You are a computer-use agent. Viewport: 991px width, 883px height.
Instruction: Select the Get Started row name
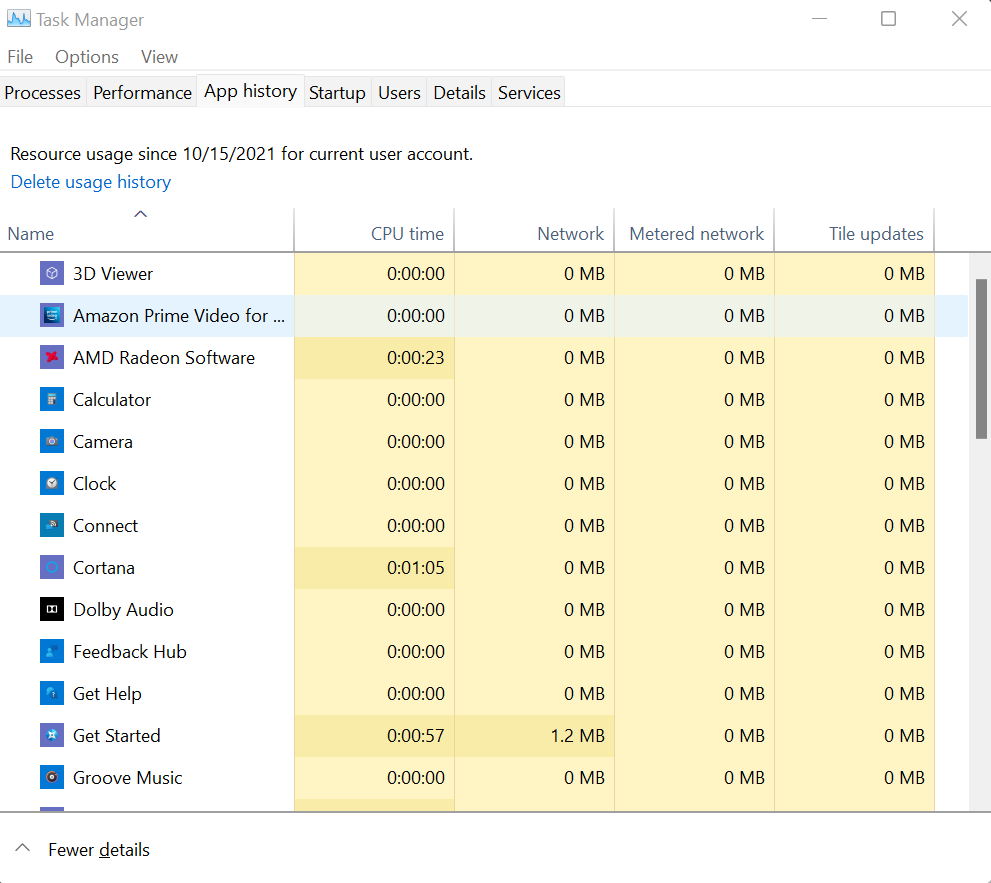pos(116,736)
